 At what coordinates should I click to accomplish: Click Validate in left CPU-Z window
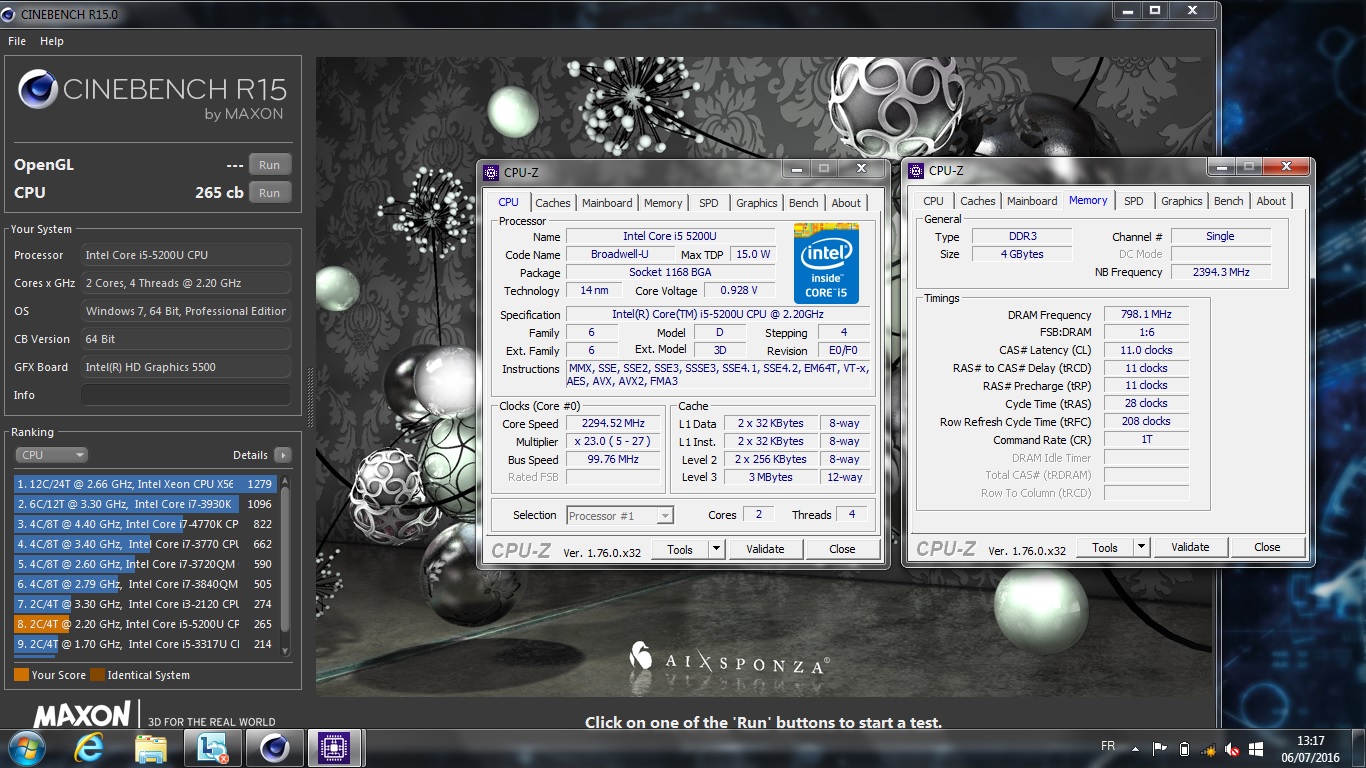[x=766, y=549]
